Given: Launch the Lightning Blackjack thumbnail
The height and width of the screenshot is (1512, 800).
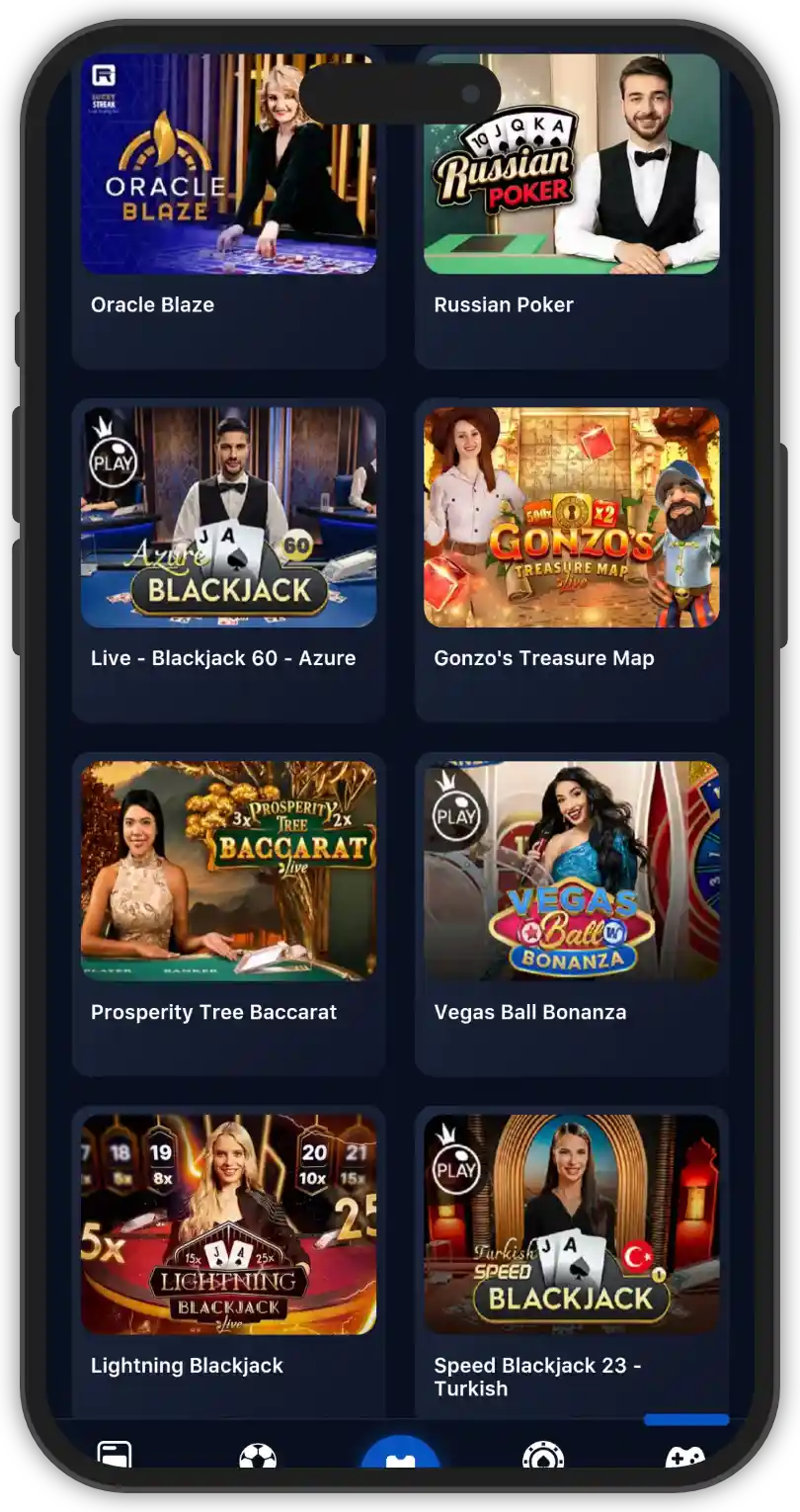Looking at the screenshot, I should (229, 1225).
